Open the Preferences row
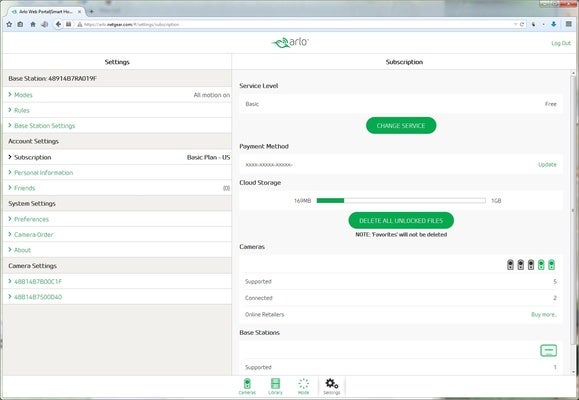The image size is (579, 400). click(117, 219)
